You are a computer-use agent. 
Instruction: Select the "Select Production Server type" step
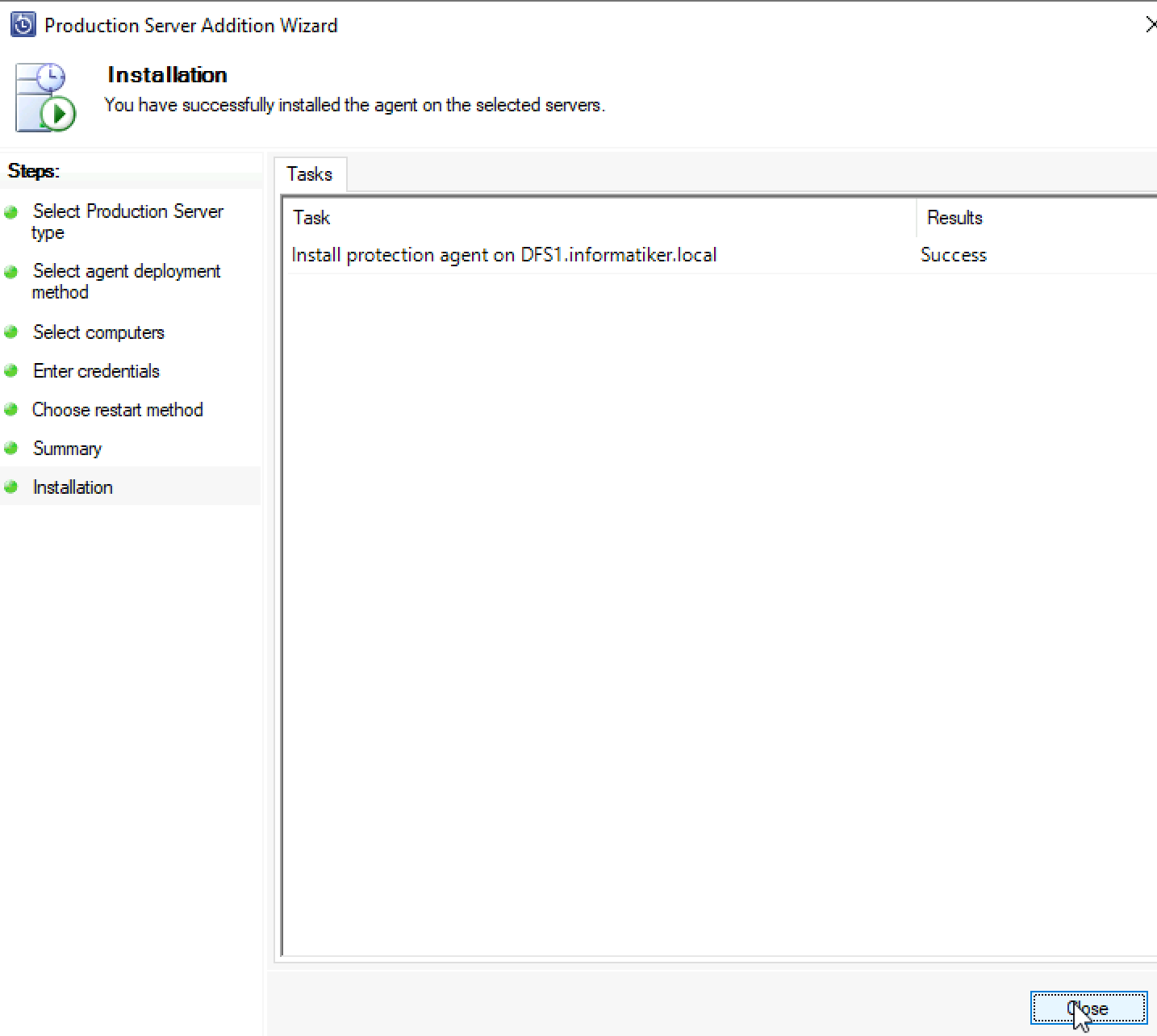[x=127, y=222]
